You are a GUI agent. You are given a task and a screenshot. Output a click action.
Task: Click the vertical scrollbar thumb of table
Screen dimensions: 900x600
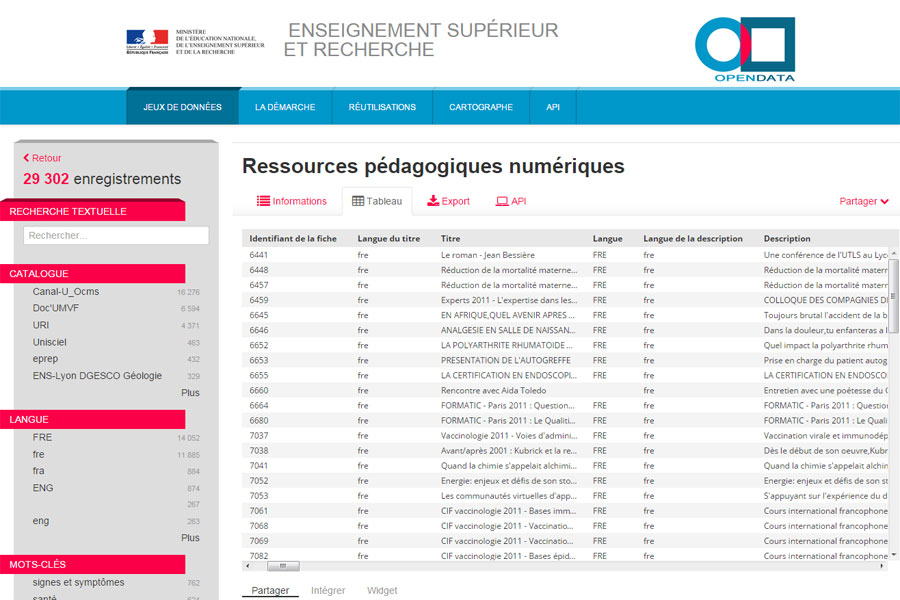point(893,296)
